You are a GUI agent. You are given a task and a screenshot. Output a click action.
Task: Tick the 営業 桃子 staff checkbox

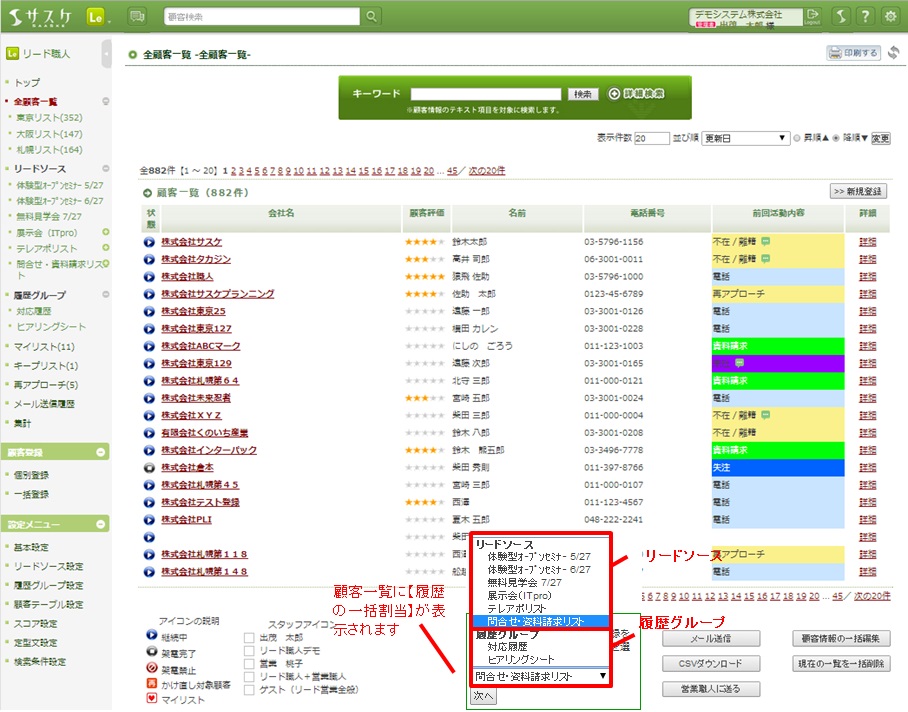(x=249, y=664)
